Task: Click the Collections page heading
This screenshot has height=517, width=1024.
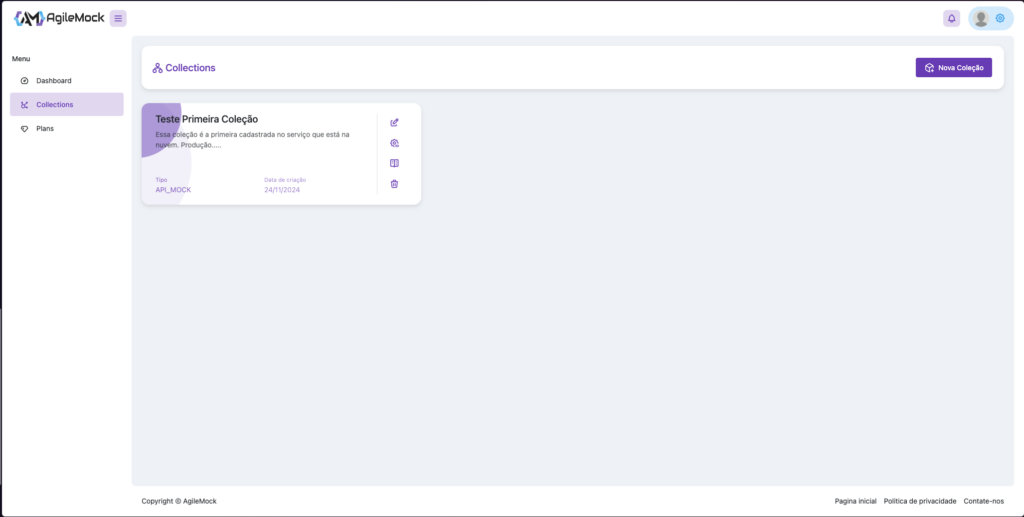Action: coord(190,68)
